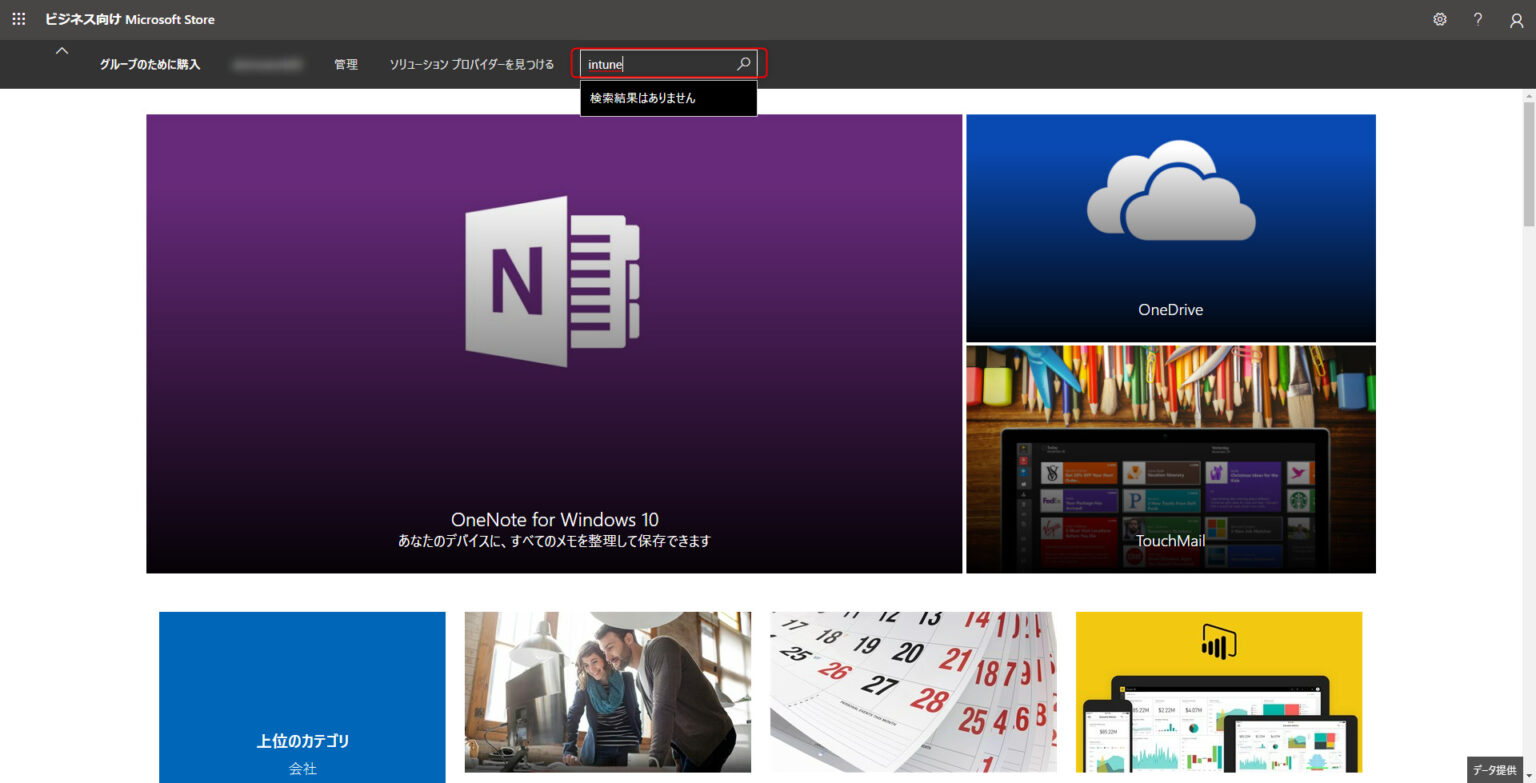Image resolution: width=1536 pixels, height=783 pixels.
Task: Open store settings via the gear icon
Action: (1440, 18)
